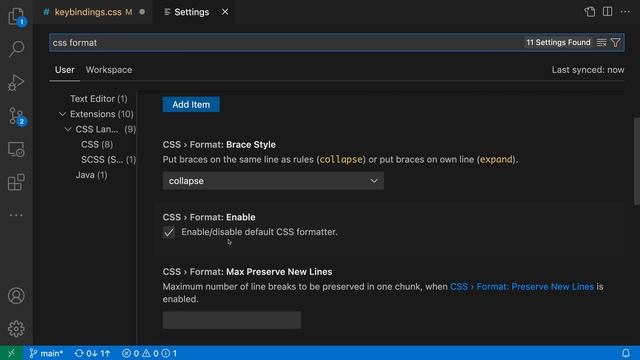Open the Extensions view
This screenshot has height=360, width=640.
click(16, 182)
